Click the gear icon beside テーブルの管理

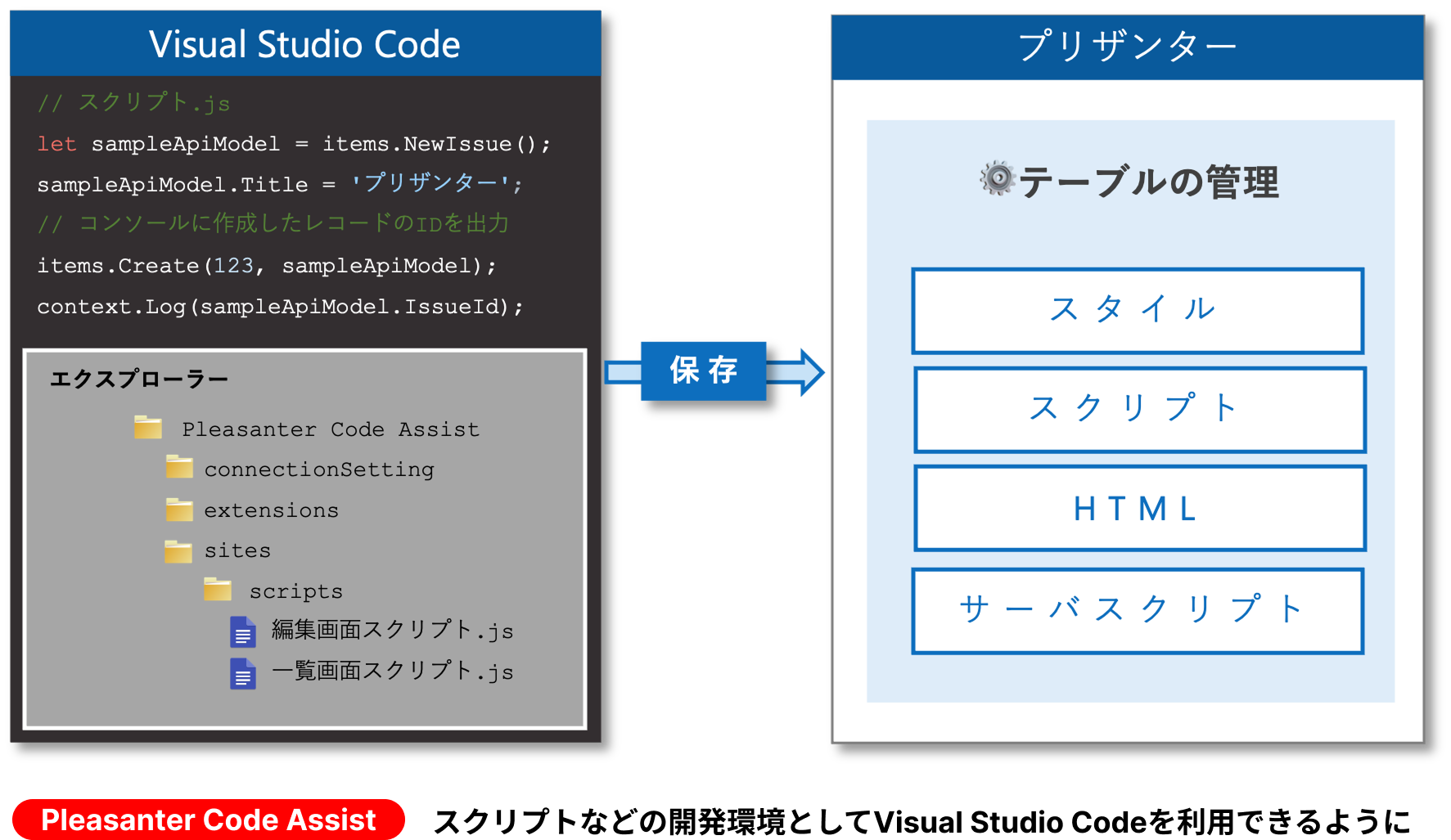[998, 178]
